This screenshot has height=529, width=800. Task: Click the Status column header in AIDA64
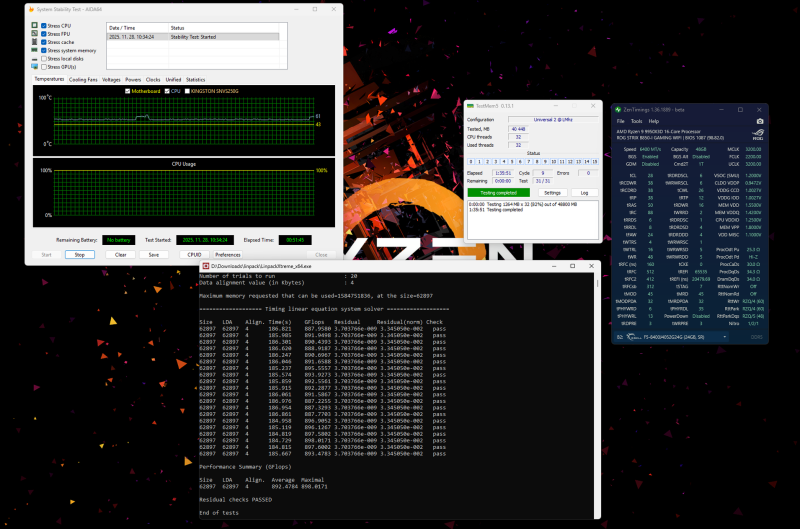click(223, 28)
